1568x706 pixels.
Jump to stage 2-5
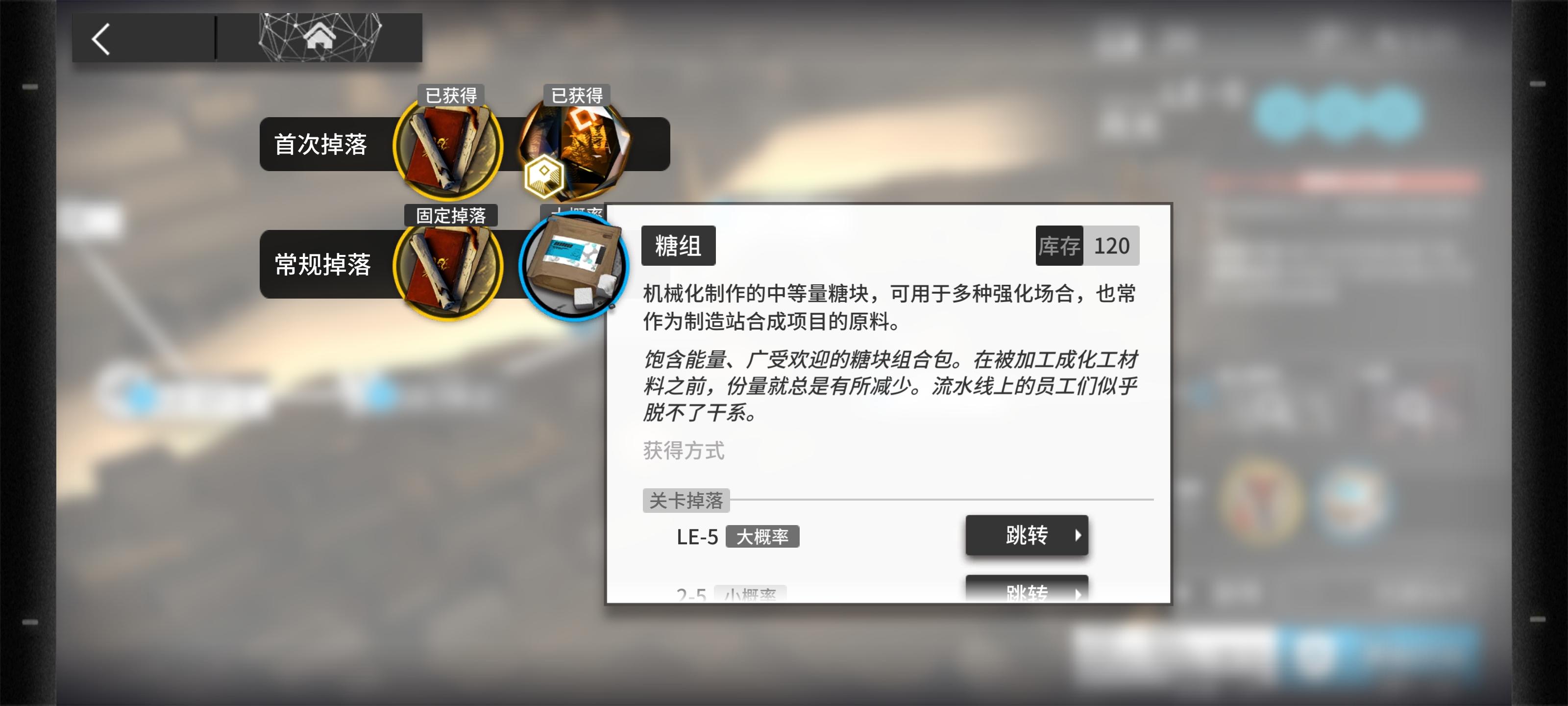(1026, 588)
